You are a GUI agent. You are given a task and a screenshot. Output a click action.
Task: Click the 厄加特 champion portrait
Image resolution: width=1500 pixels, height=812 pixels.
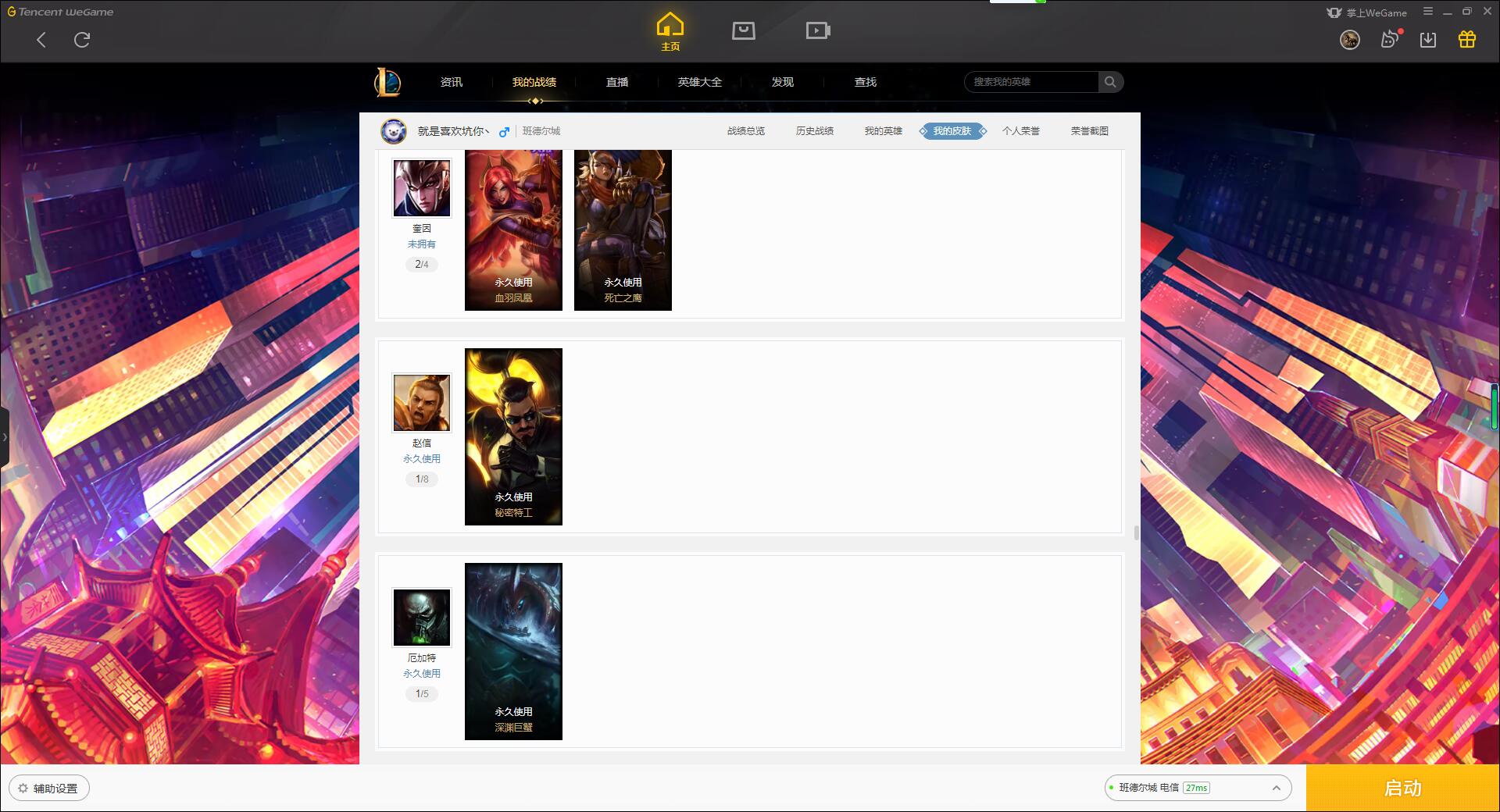click(422, 618)
